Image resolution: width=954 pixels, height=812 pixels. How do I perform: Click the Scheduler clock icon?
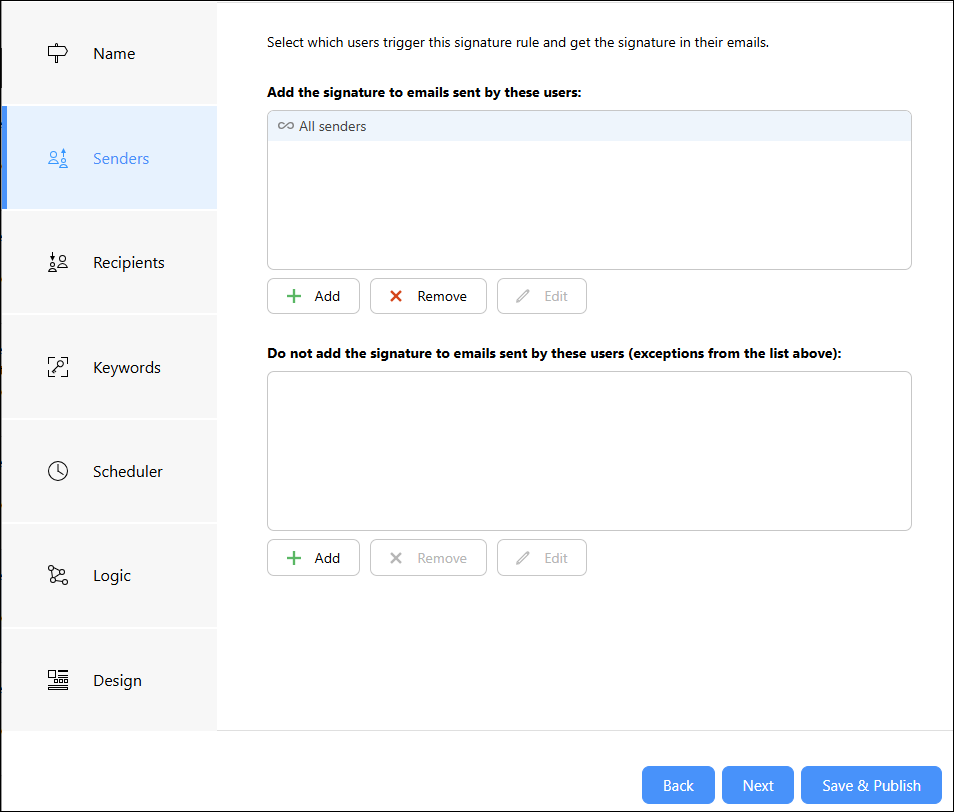58,471
